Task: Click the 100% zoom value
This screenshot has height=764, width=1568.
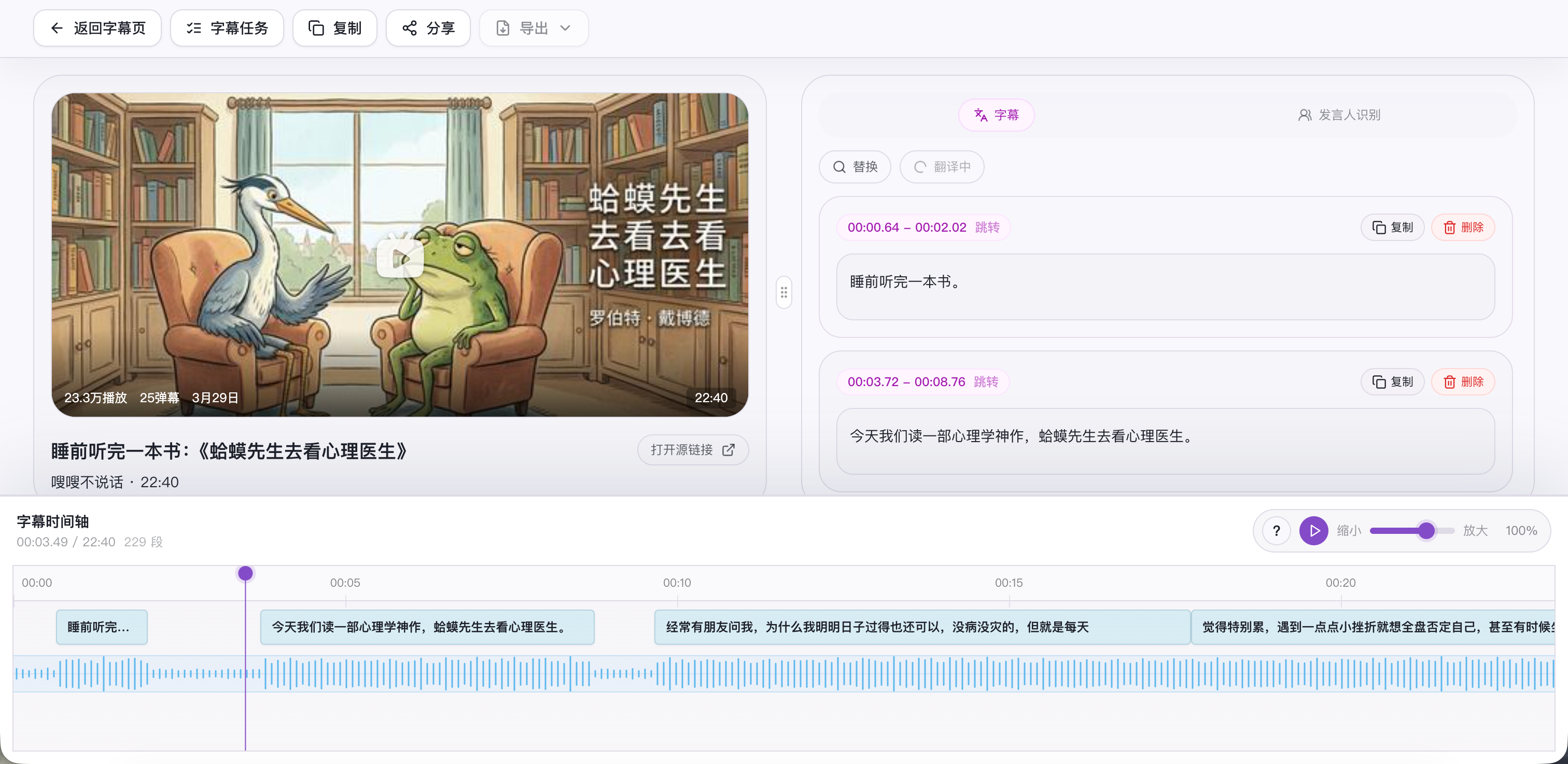Action: pyautogui.click(x=1521, y=531)
